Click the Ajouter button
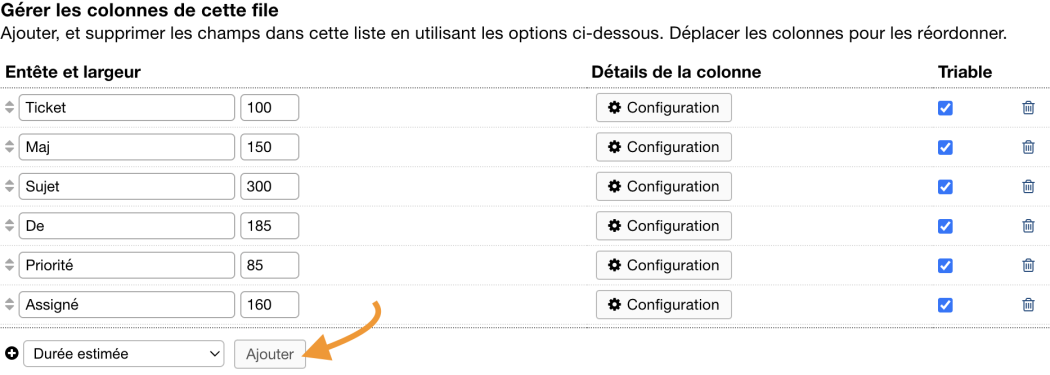Viewport: 1050px width, 375px height. [x=270, y=354]
